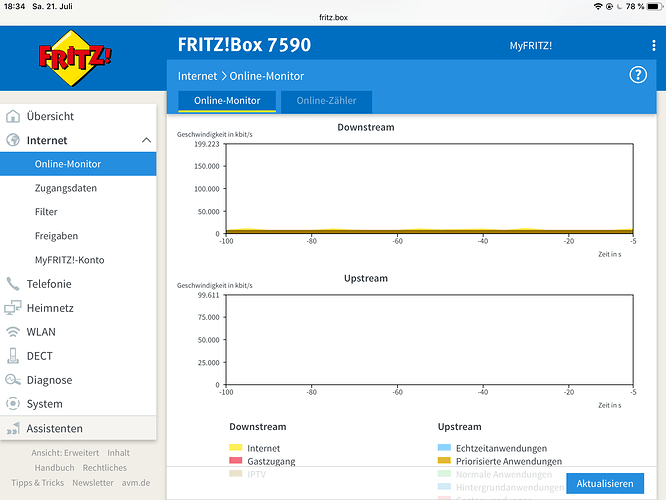
Task: Select the Online-Monitor tab
Action: click(227, 101)
